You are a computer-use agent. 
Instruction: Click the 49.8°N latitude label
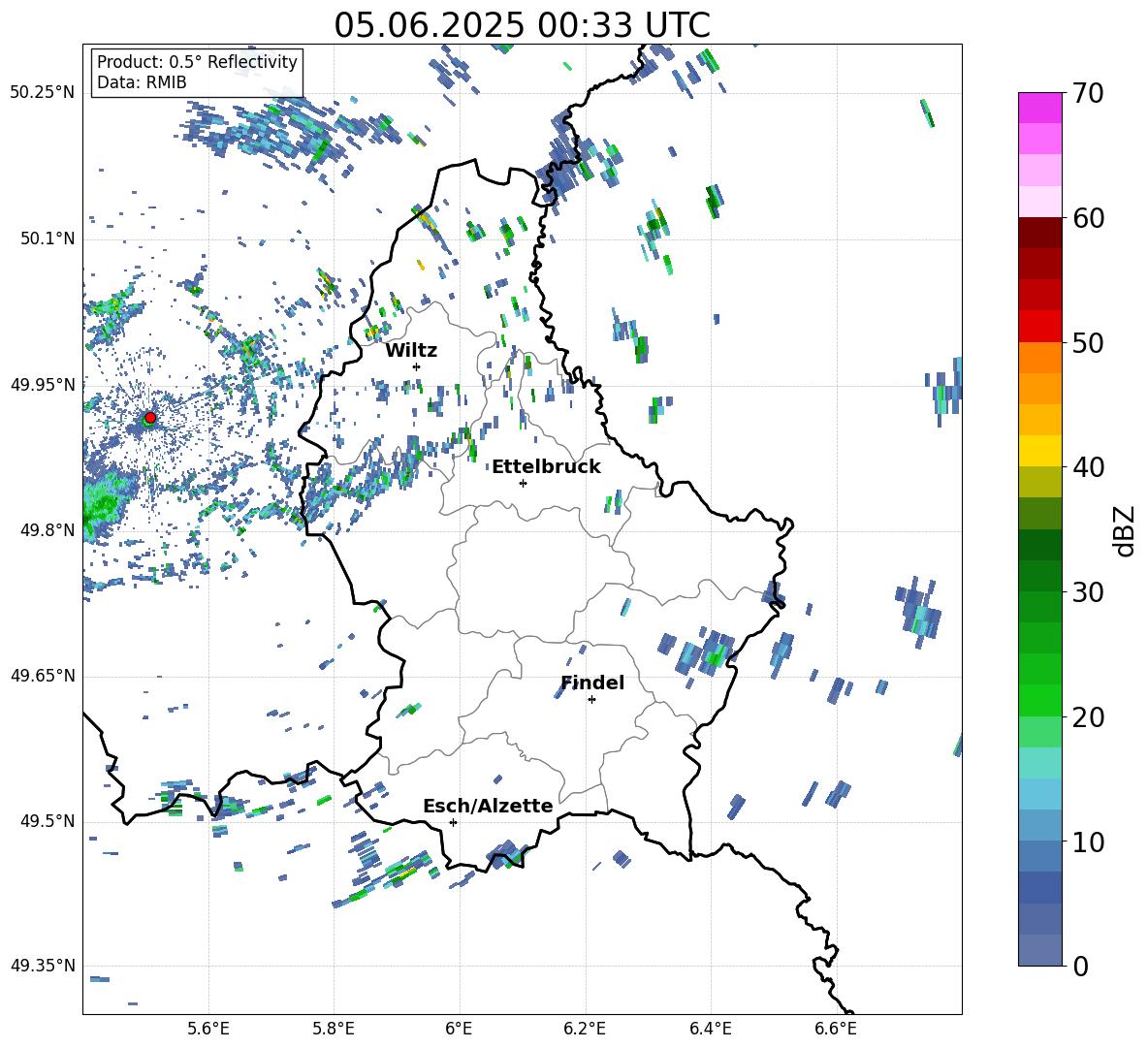(48, 530)
